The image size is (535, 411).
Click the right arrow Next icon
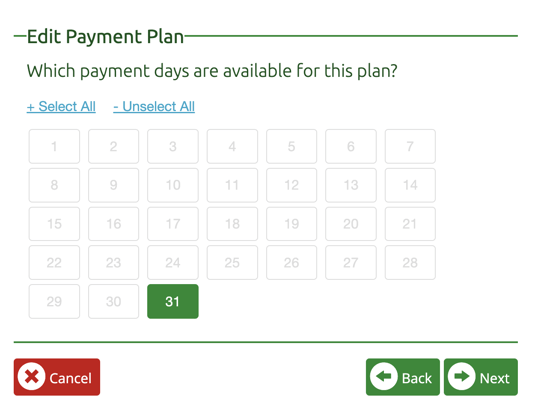[x=461, y=377]
